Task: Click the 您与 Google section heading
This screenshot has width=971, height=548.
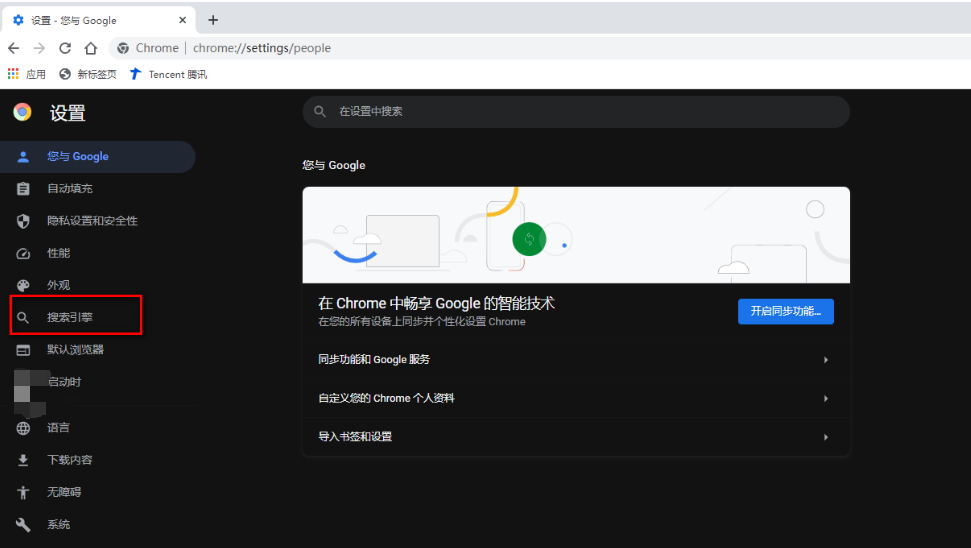Action: [x=334, y=165]
